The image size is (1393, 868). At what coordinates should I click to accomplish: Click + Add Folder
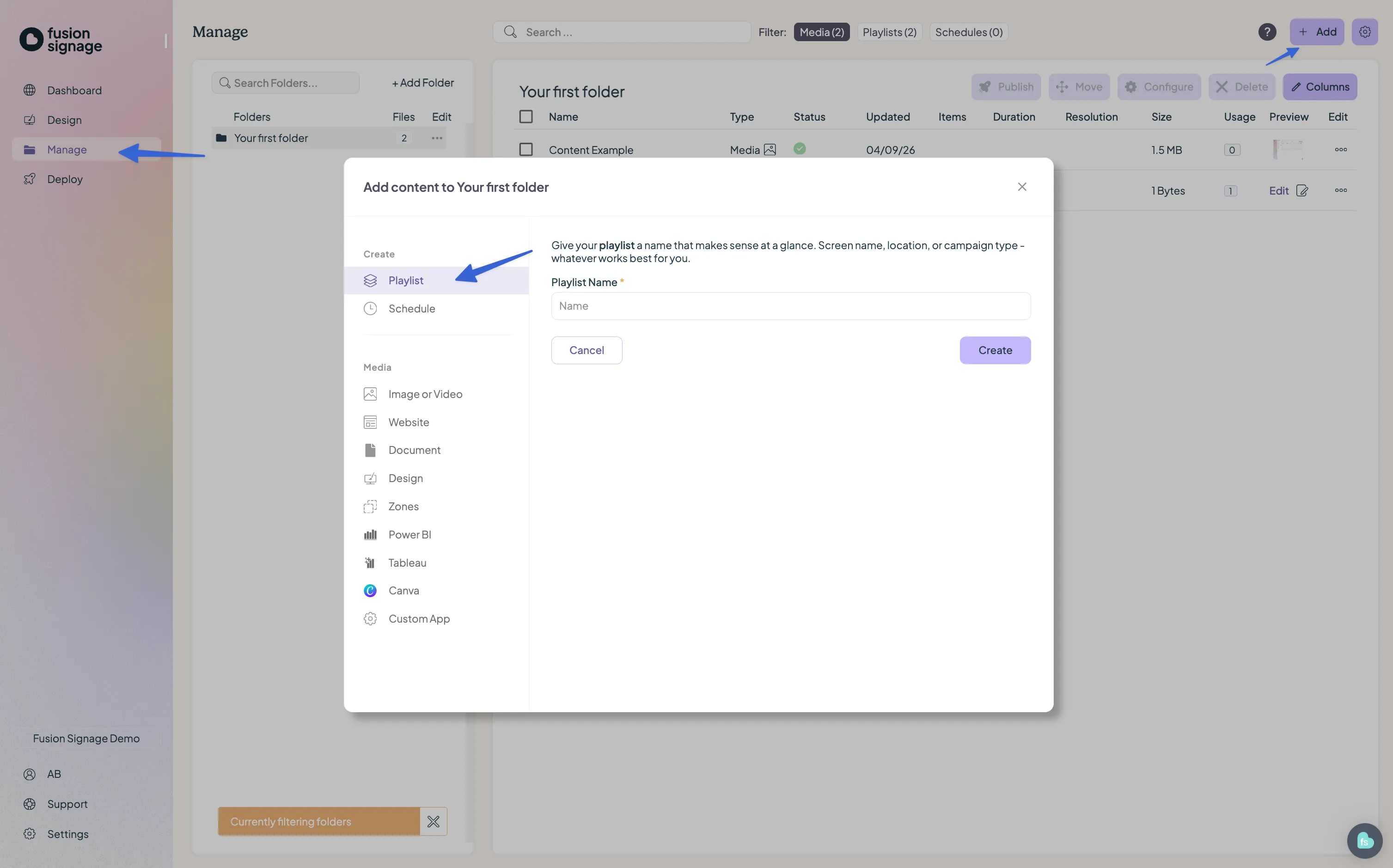[x=422, y=83]
